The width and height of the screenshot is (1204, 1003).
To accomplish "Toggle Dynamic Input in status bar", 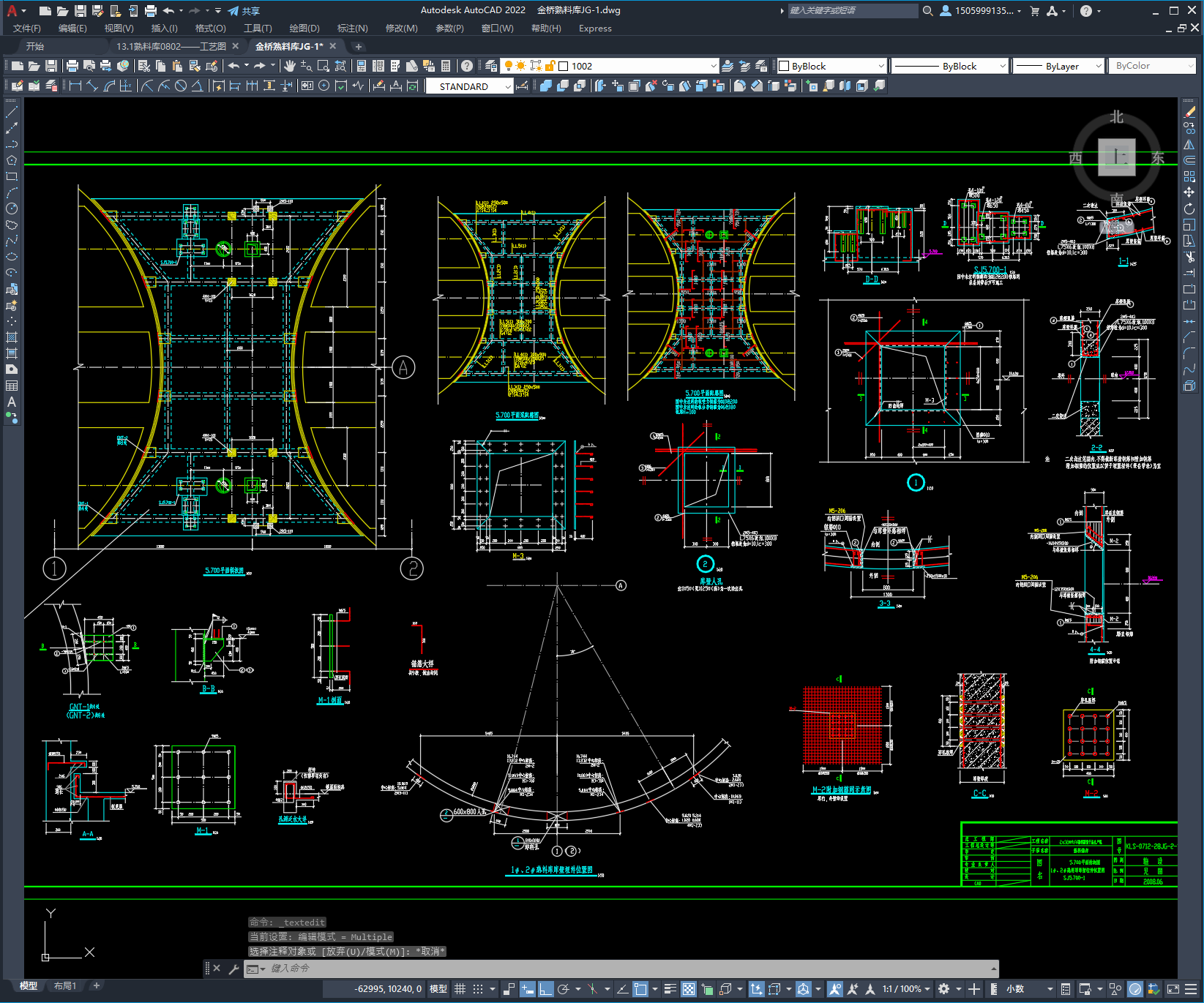I will pos(528,989).
